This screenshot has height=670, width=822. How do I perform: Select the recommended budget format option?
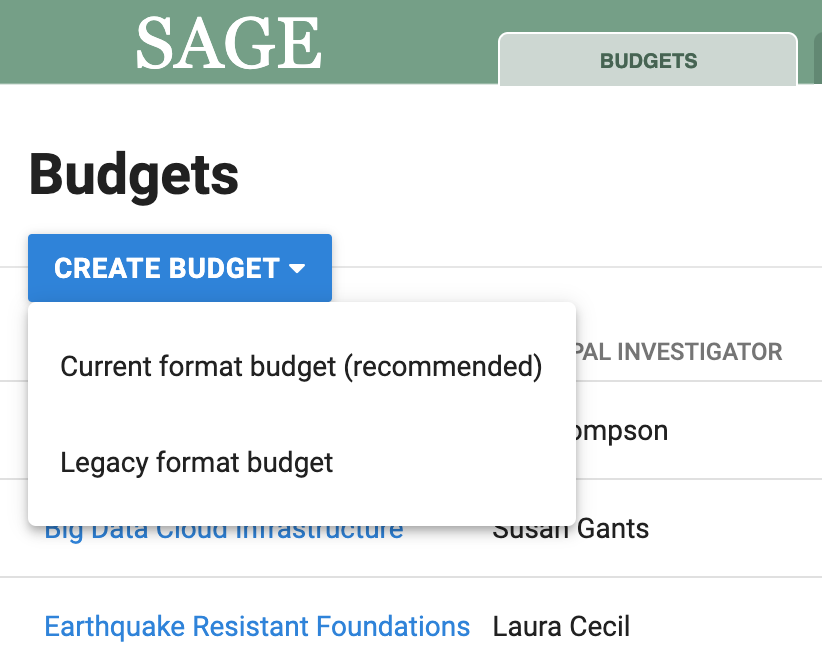click(301, 366)
